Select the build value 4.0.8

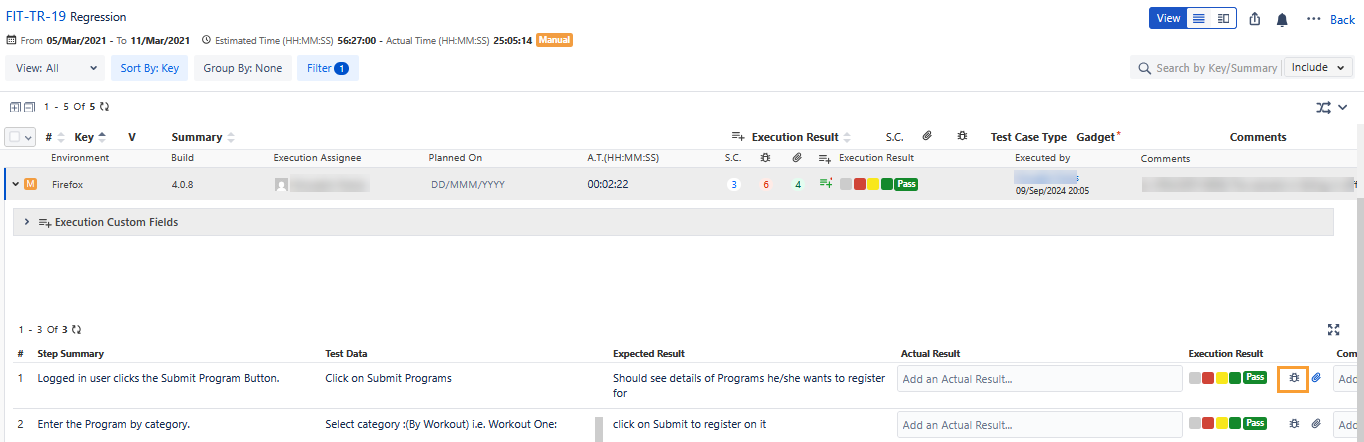183,185
